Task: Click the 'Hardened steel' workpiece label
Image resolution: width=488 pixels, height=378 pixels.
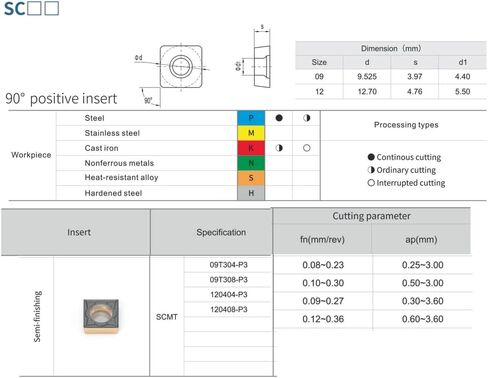Action: [x=113, y=193]
